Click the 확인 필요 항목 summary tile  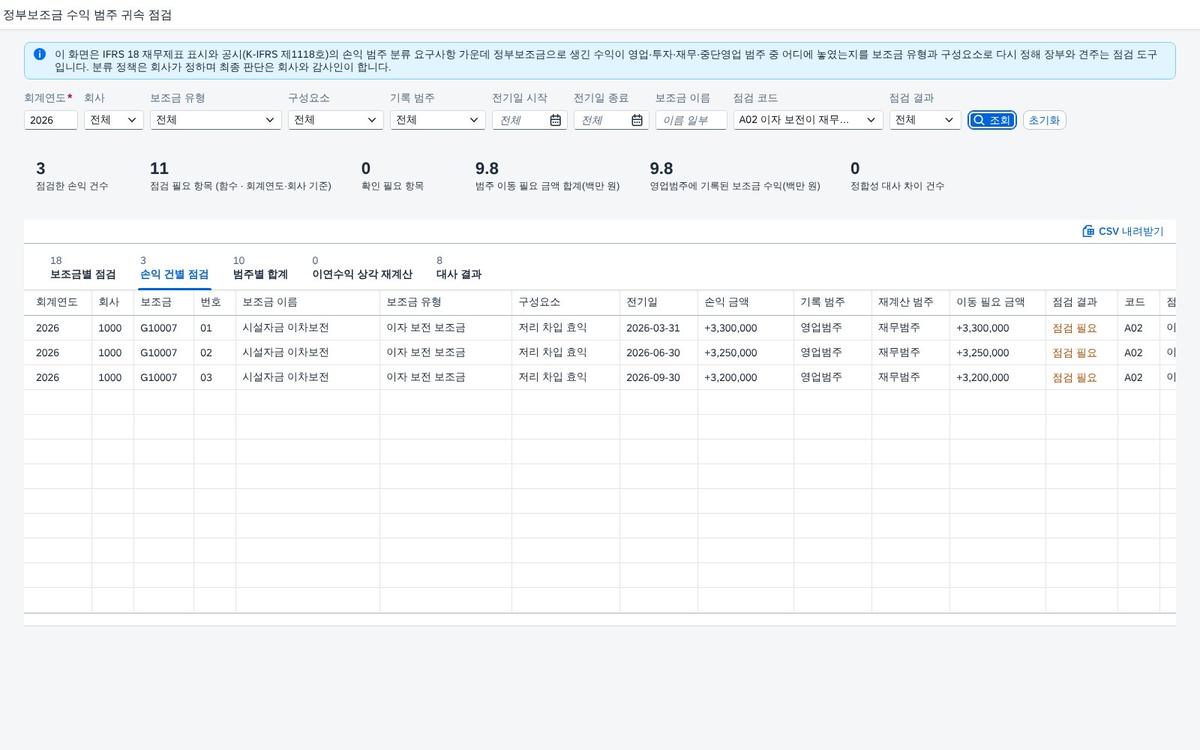point(393,176)
